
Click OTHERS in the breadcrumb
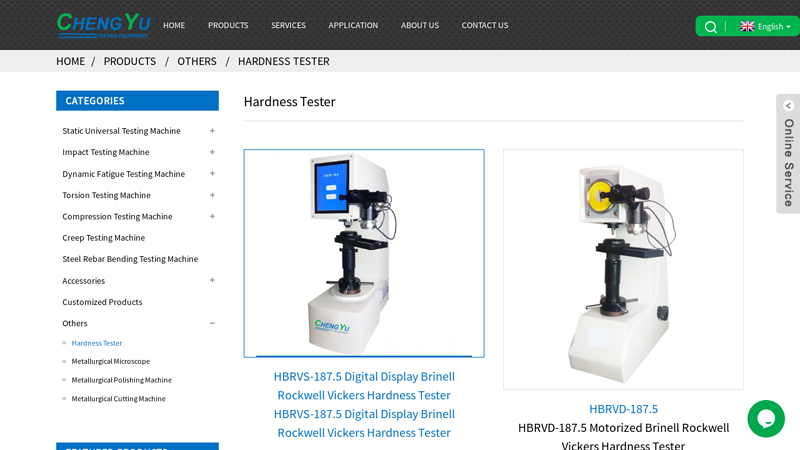(197, 61)
